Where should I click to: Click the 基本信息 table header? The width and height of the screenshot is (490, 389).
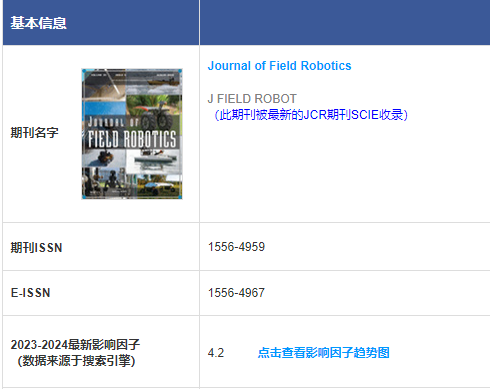[x=39, y=23]
